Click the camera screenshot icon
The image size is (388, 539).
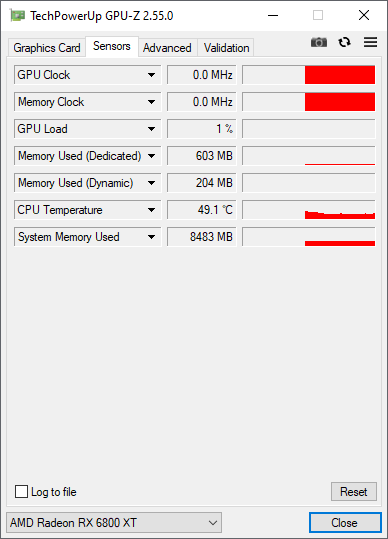point(319,42)
